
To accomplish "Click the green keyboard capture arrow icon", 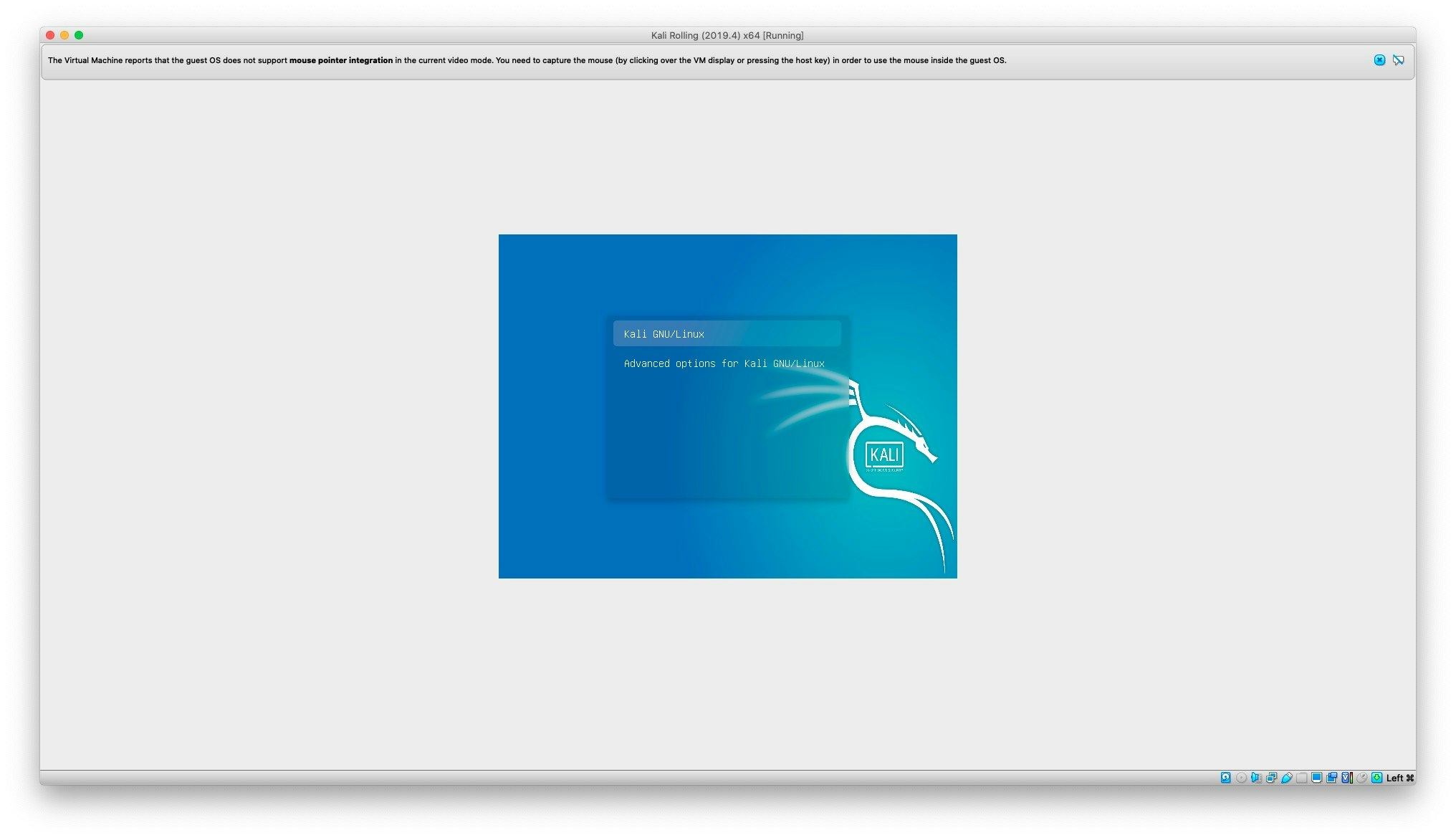I will coord(1376,778).
